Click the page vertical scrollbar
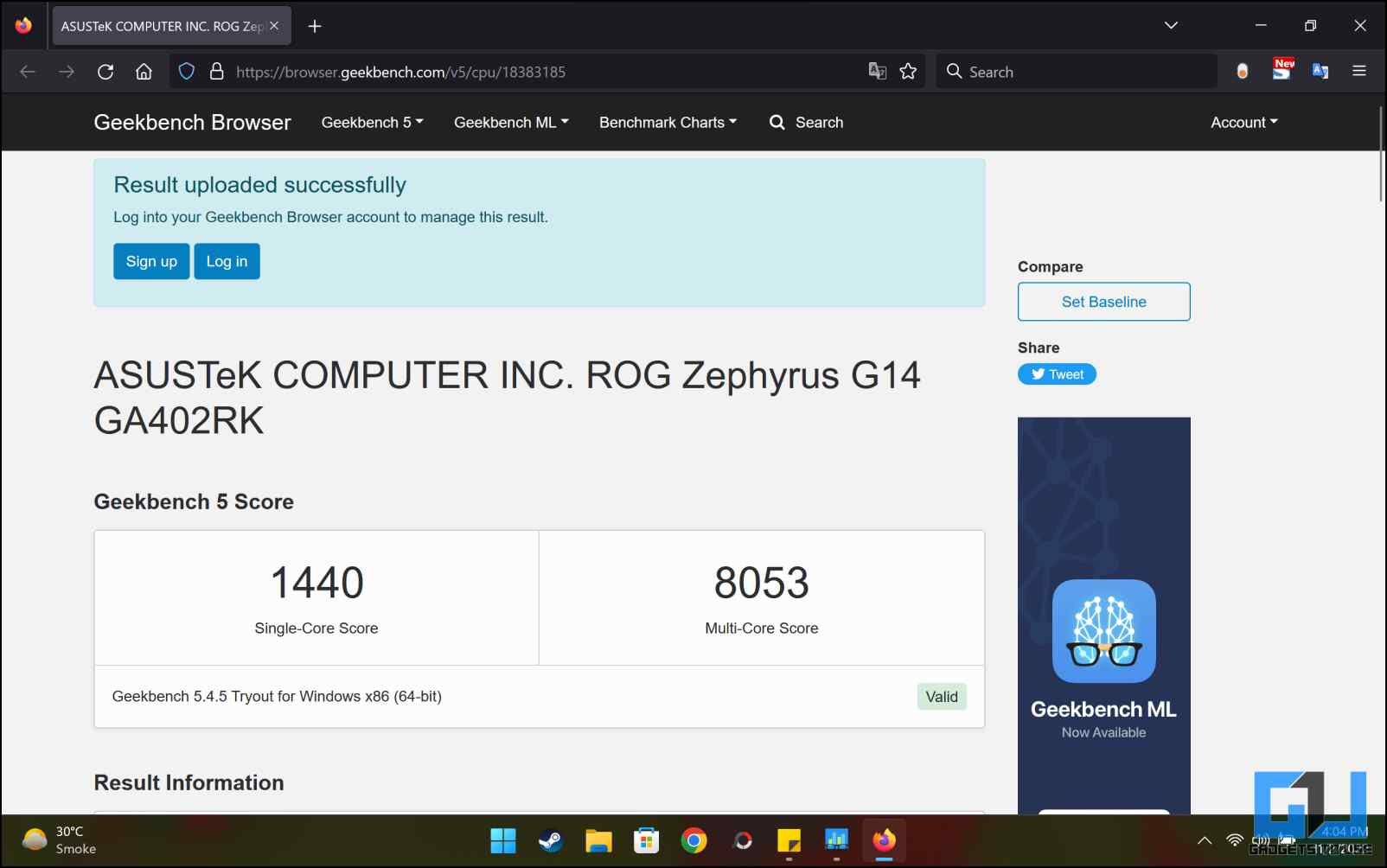This screenshot has width=1387, height=868. pos(1380,156)
